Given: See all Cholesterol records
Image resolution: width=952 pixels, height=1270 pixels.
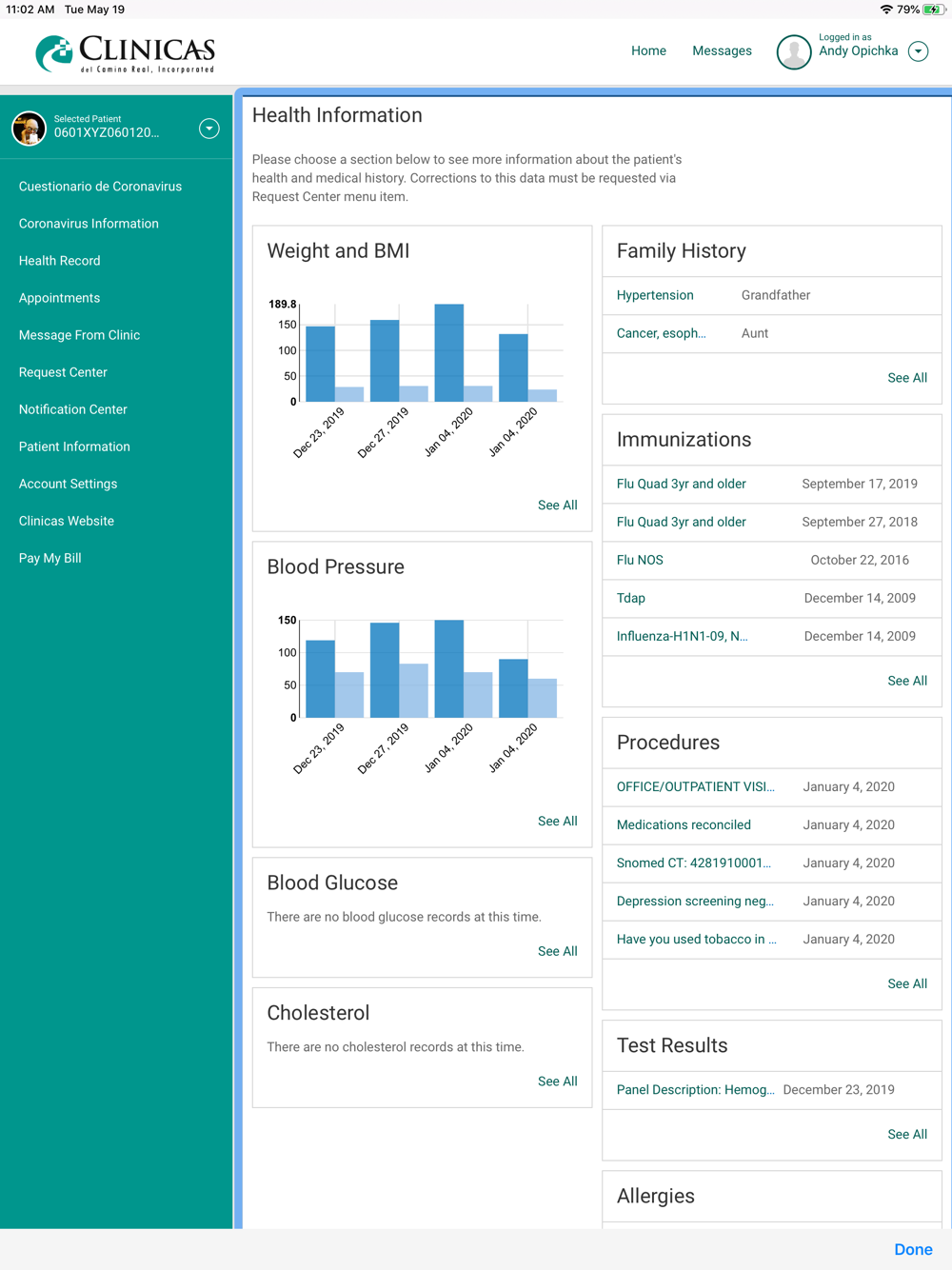Looking at the screenshot, I should click(557, 1081).
